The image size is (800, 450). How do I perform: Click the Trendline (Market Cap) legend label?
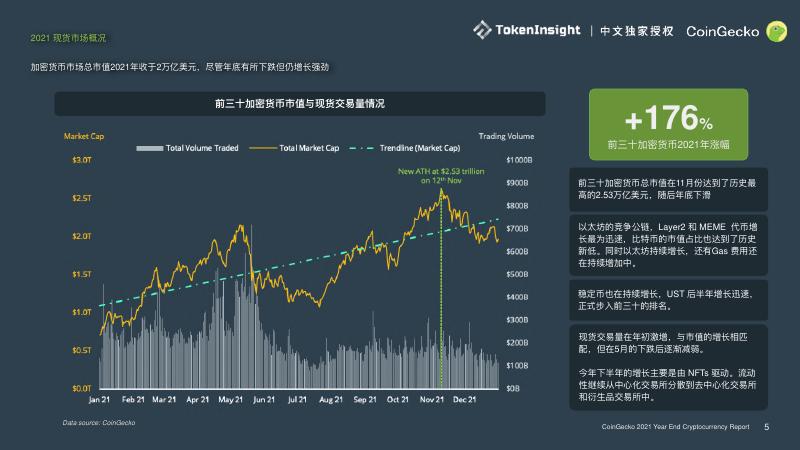[420, 148]
